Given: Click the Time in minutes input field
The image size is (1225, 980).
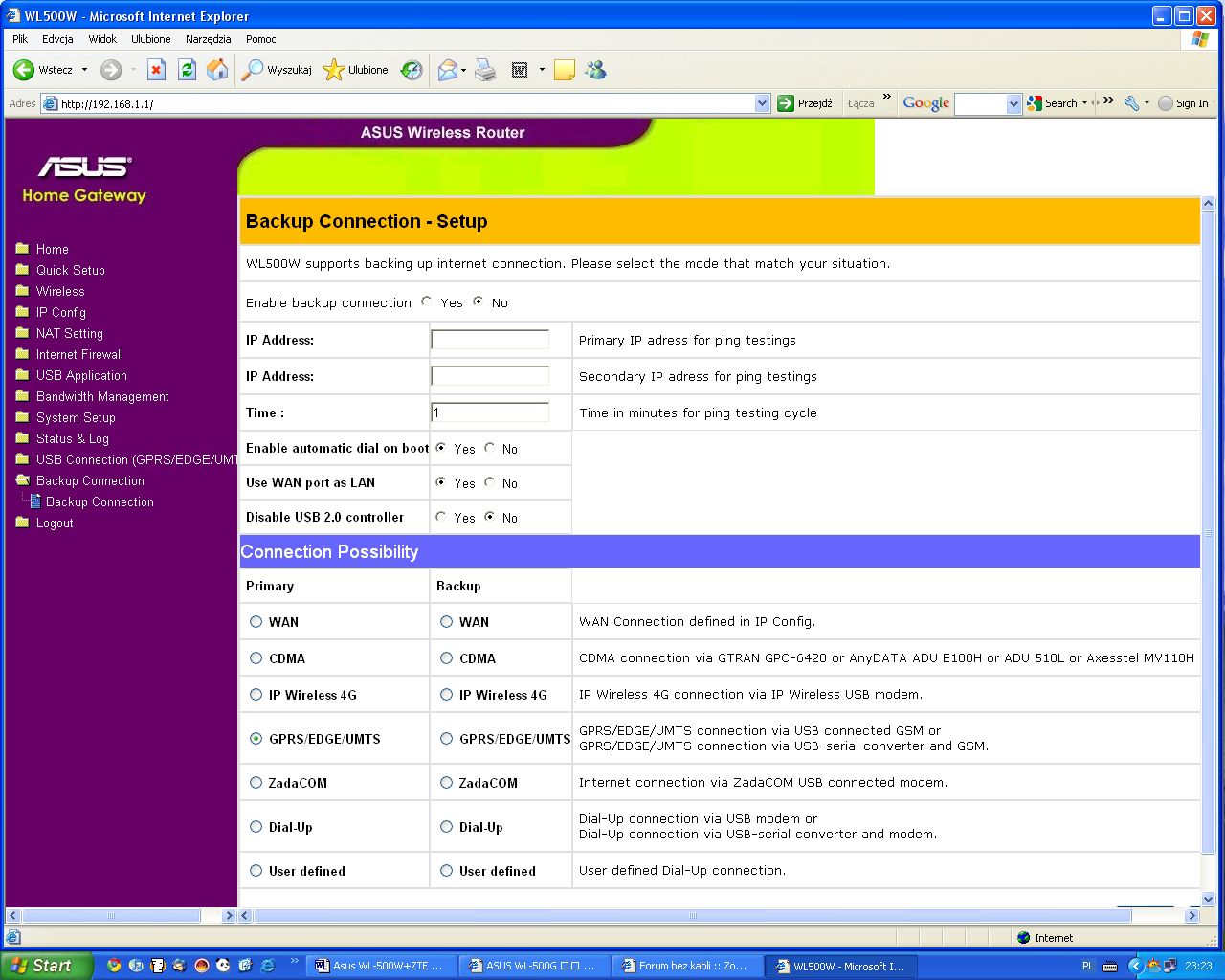Looking at the screenshot, I should click(490, 412).
